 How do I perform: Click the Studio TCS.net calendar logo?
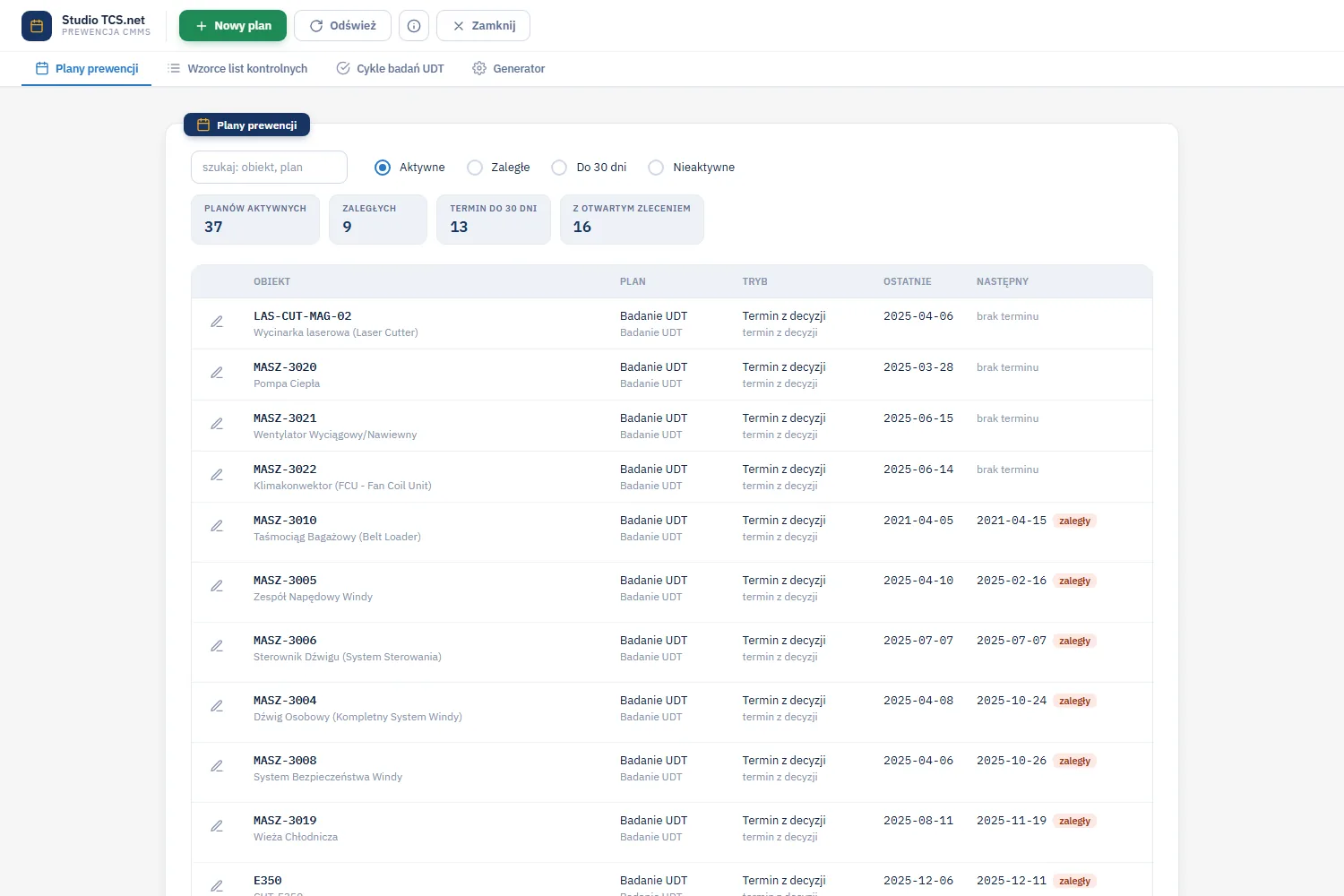point(37,26)
